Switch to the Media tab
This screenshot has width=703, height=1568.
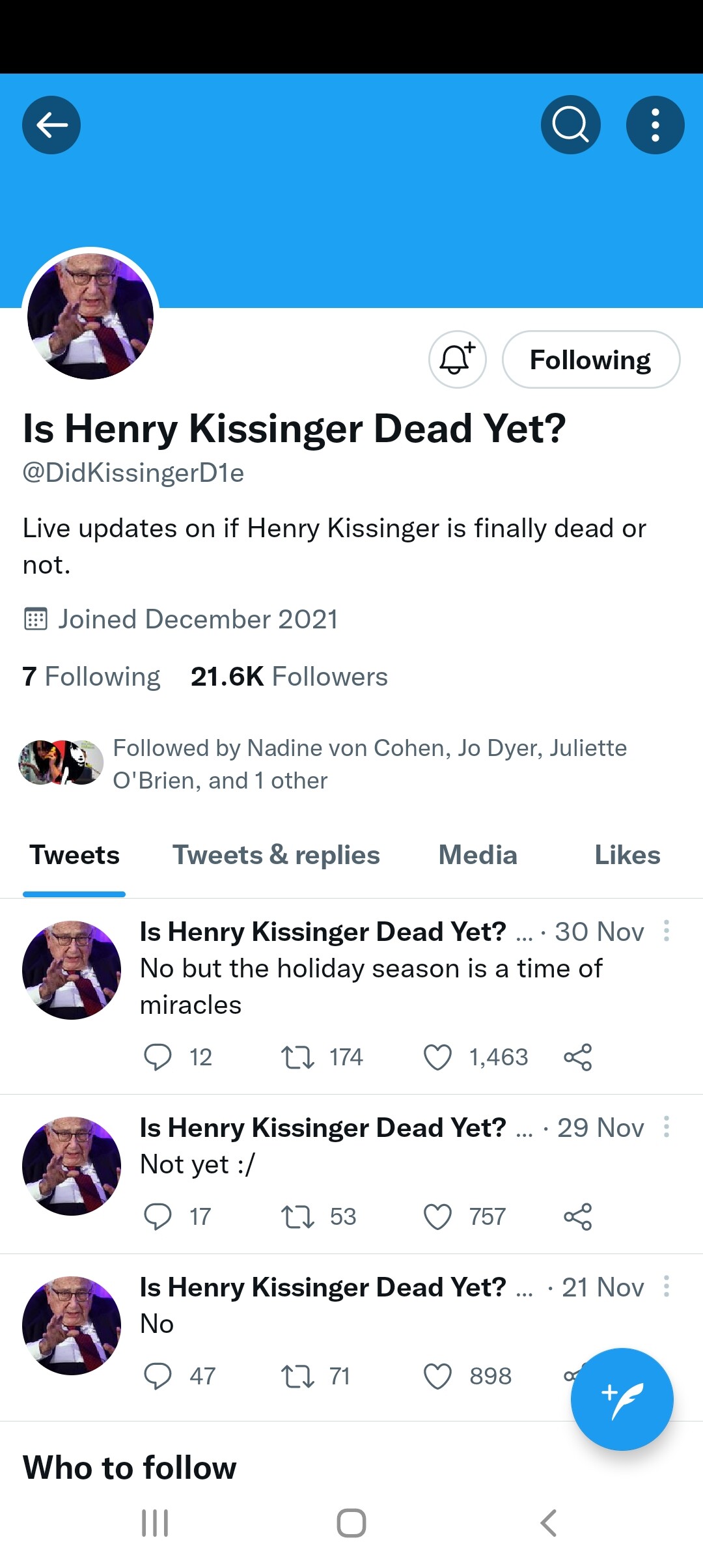point(478,855)
